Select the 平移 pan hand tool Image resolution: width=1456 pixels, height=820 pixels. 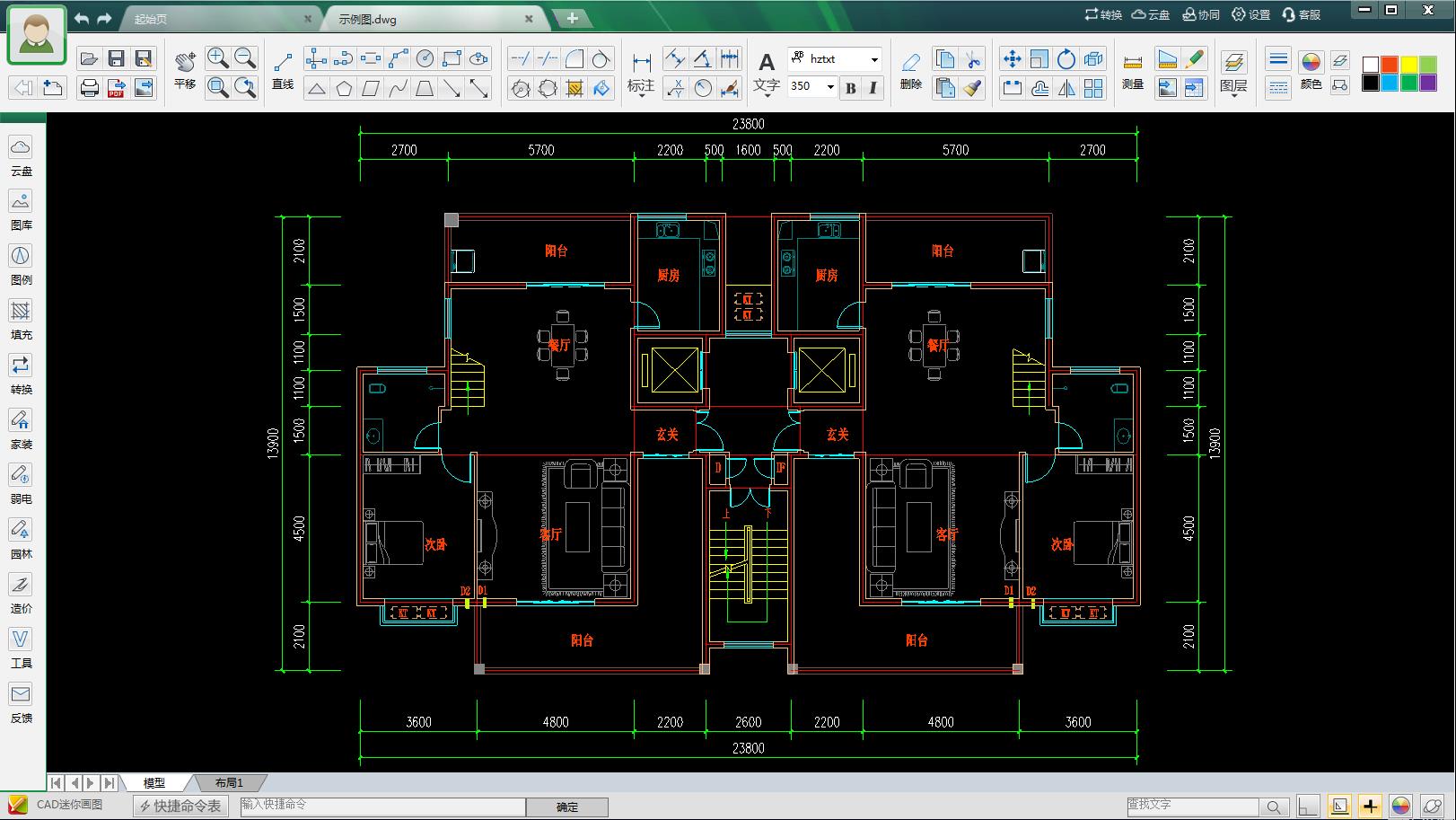(x=185, y=69)
